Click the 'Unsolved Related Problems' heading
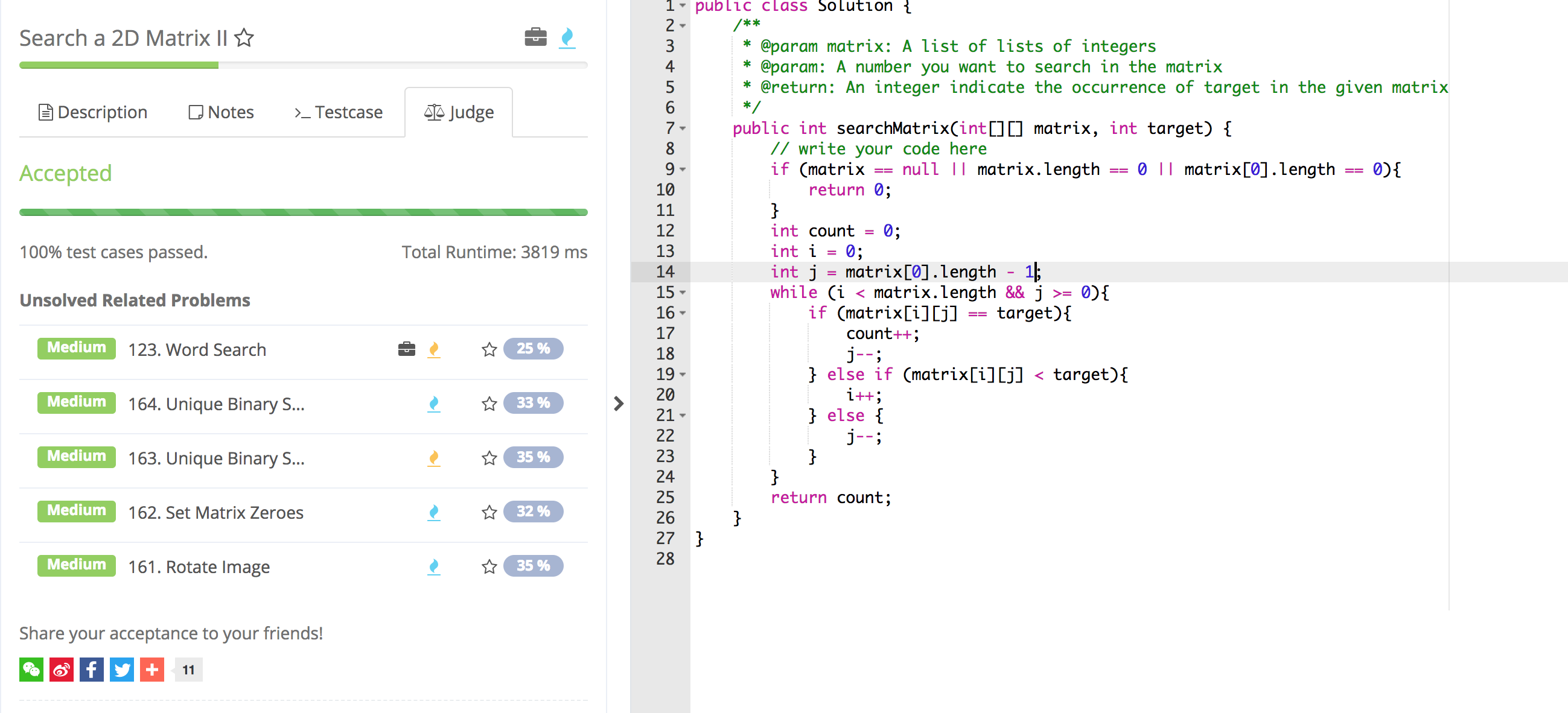This screenshot has height=713, width=1568. [135, 300]
